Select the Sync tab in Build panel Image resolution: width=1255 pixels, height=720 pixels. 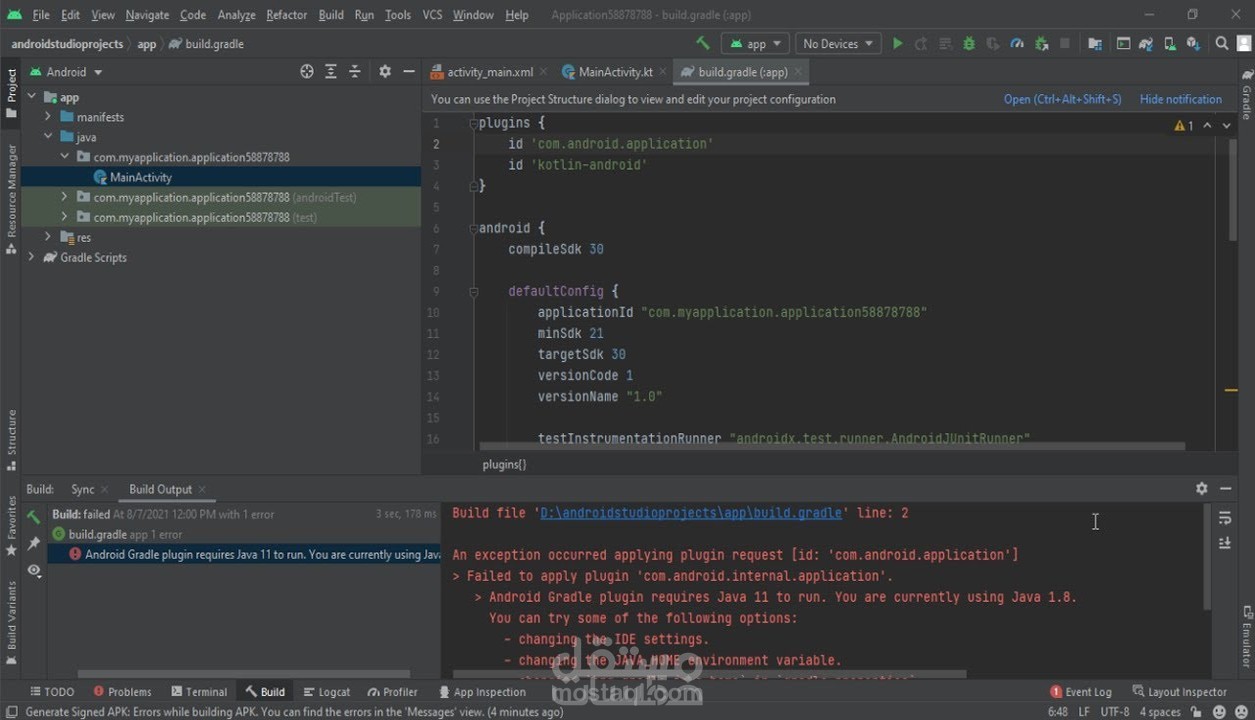(x=83, y=489)
